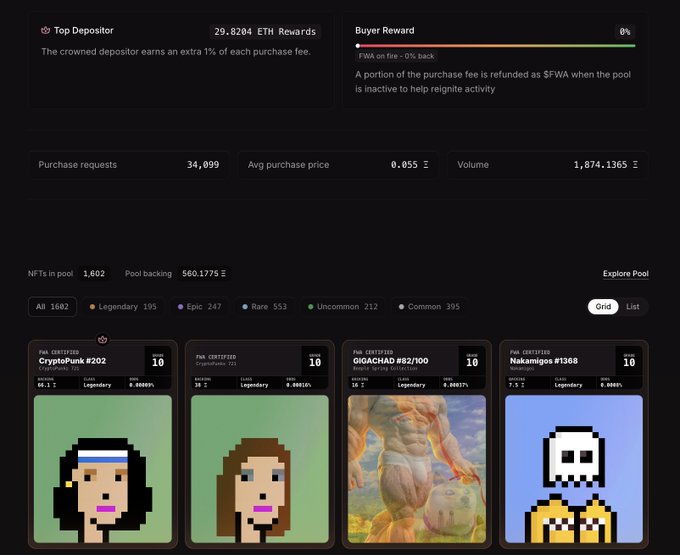Click the Grade 10 badge on Nakamigos #1368
The image size is (680, 555).
(629, 360)
